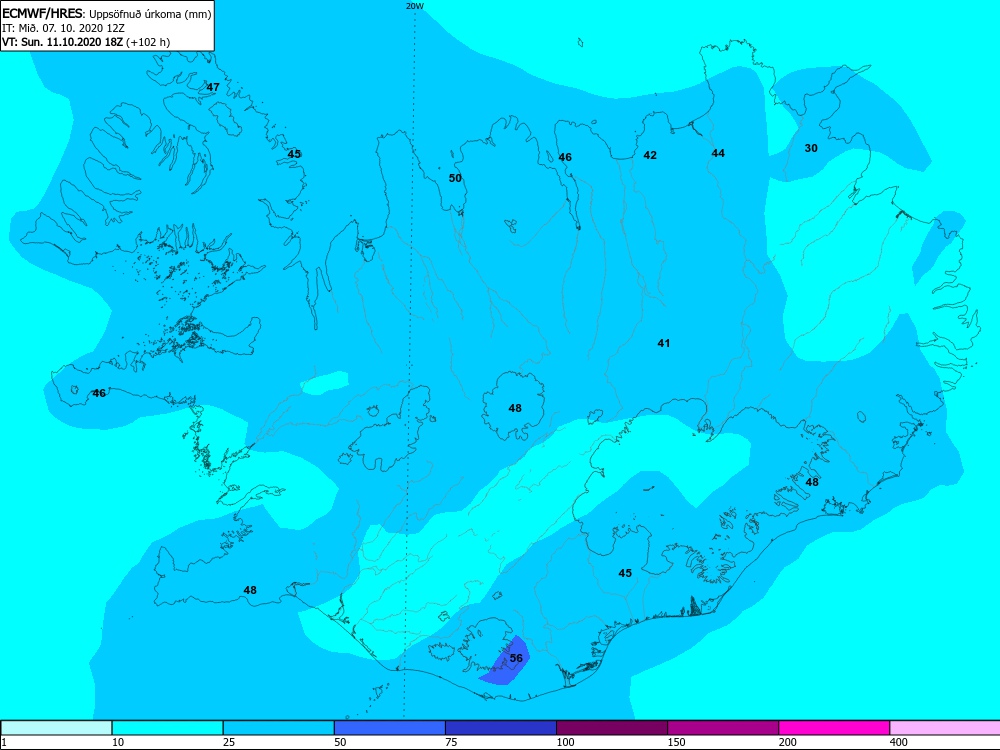Screen dimensions: 1000x750
Task: Select the legend label 200
Action: tap(788, 742)
